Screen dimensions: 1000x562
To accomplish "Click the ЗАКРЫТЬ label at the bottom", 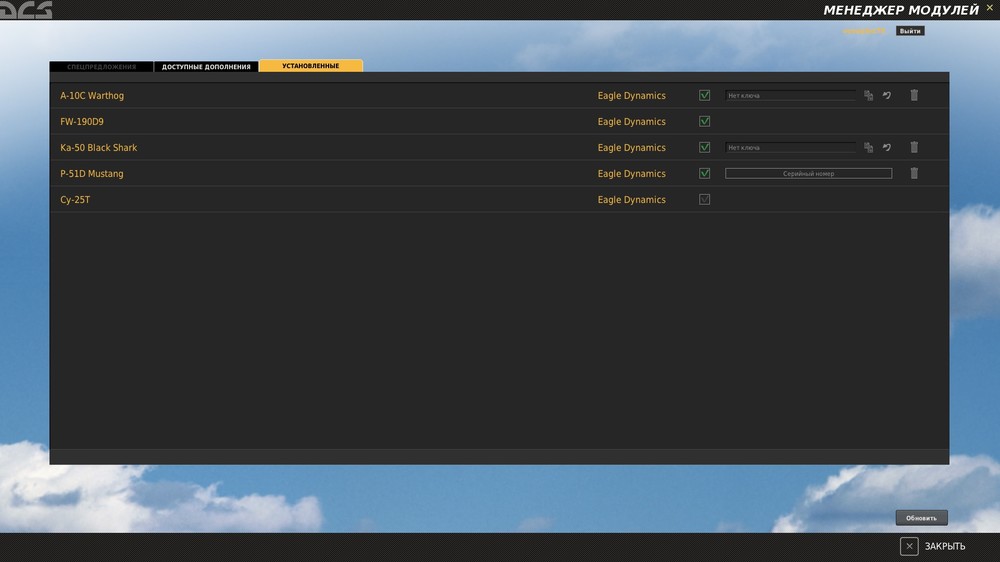I will [945, 547].
